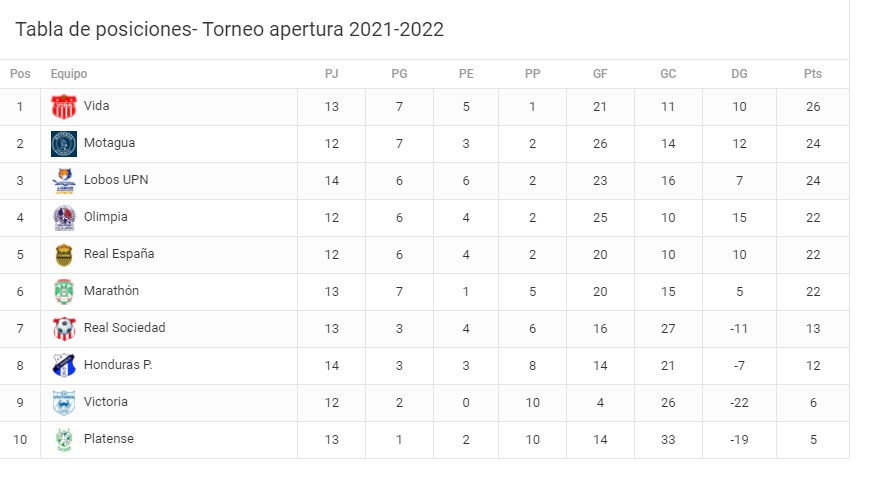The height and width of the screenshot is (504, 874).
Task: Click the Real España team crest
Action: (x=64, y=255)
